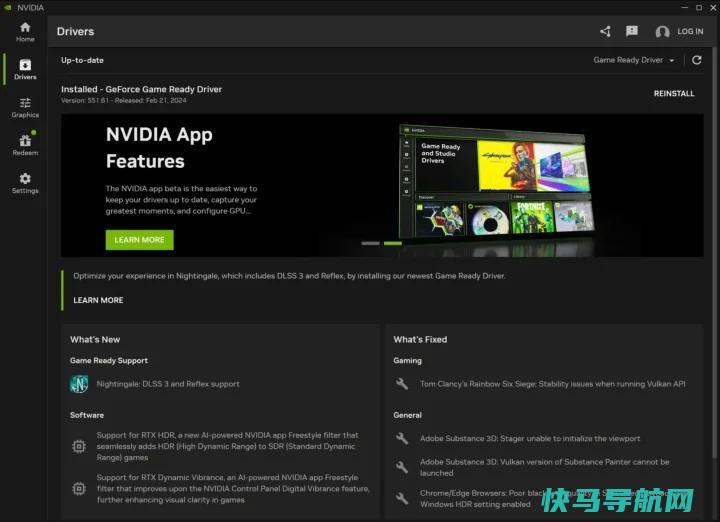
Task: Click the REINSTALL button
Action: 674,94
